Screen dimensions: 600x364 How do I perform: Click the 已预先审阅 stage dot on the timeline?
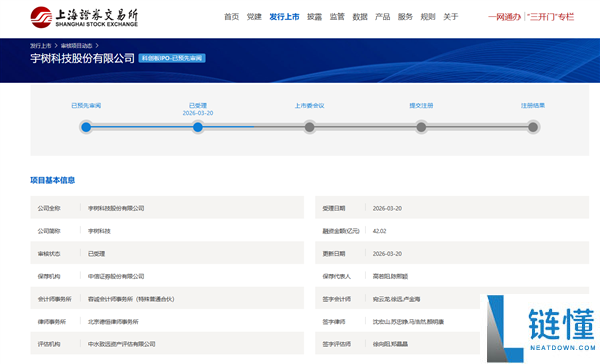86,127
